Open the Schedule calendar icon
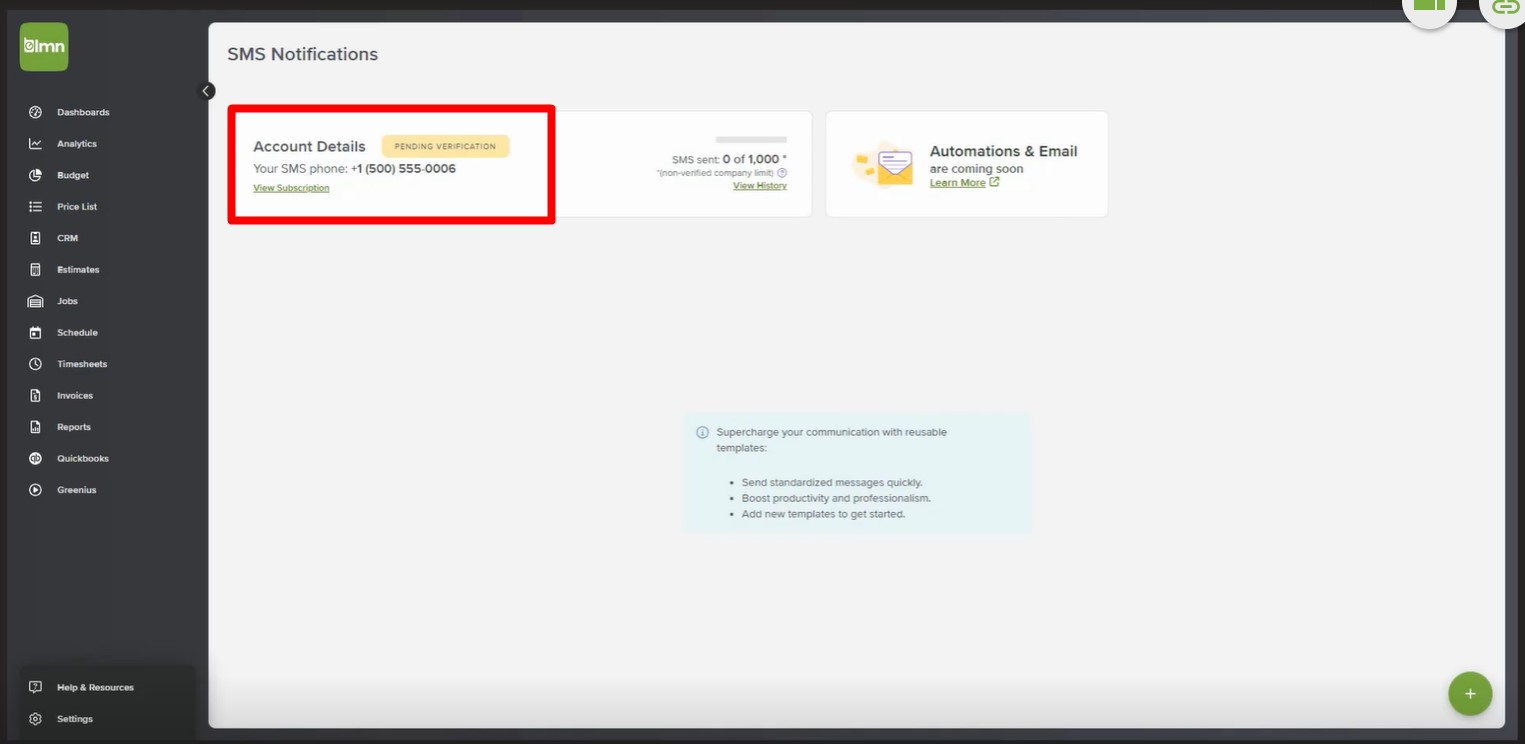This screenshot has width=1525, height=744. (35, 333)
